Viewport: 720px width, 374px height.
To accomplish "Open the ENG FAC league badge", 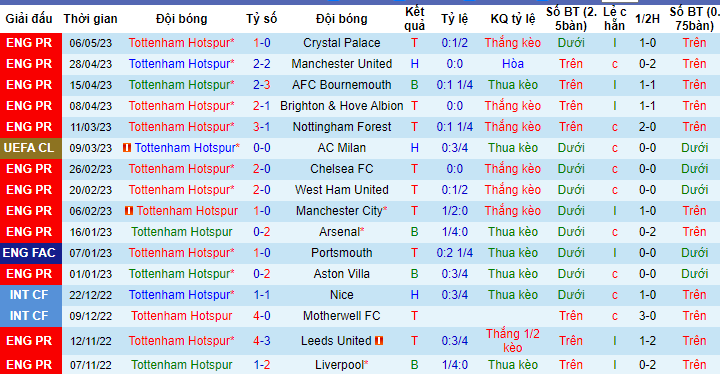I will [x=29, y=253].
